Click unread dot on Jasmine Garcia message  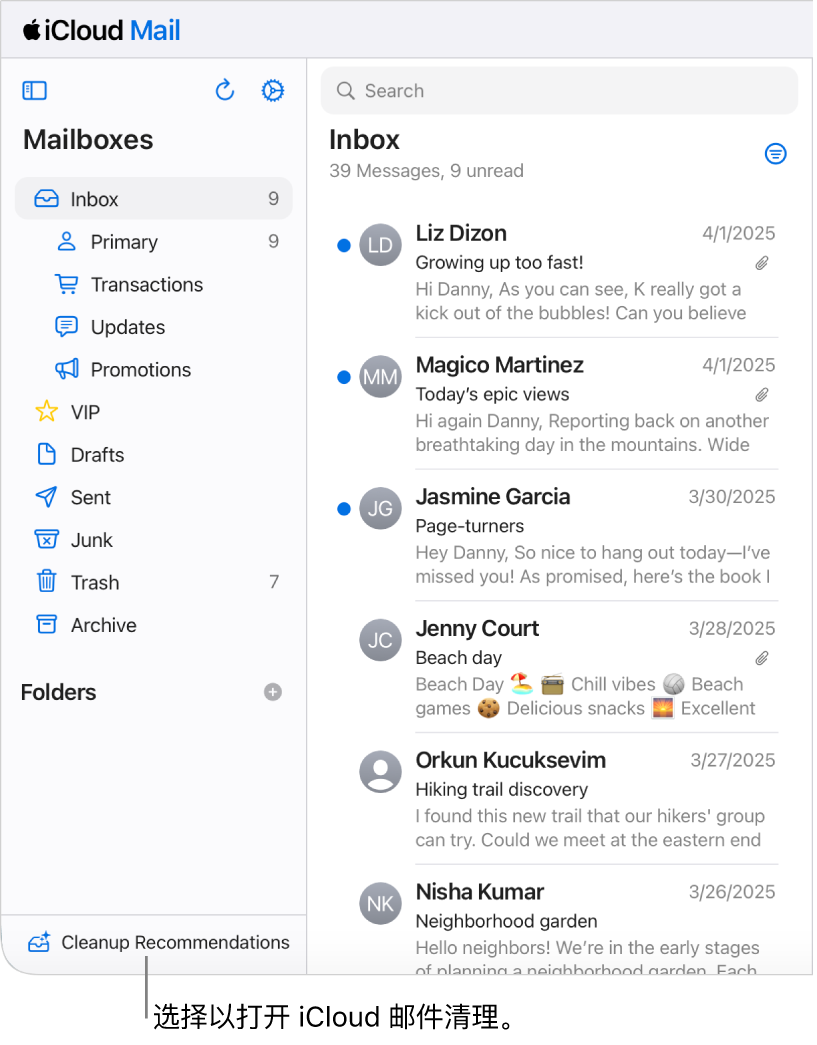pos(344,509)
